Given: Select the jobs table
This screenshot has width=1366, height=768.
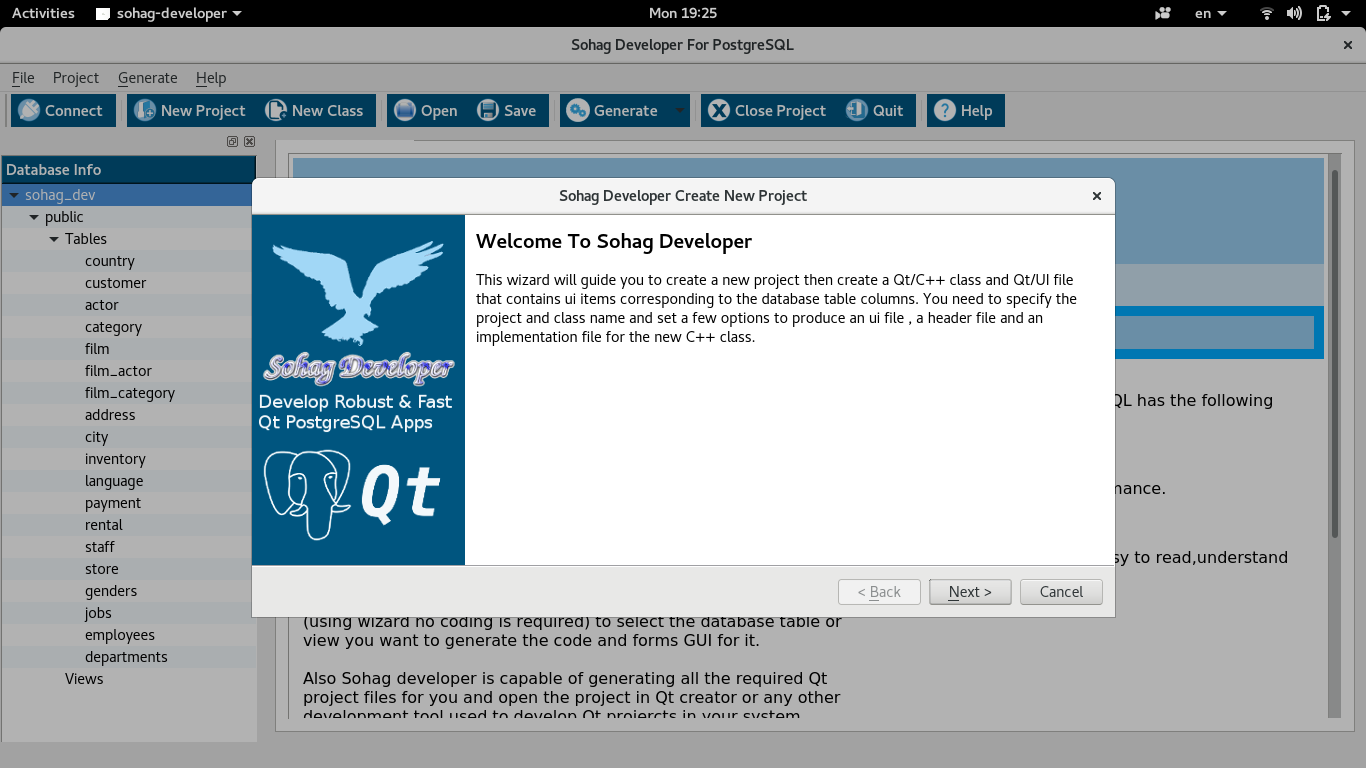Looking at the screenshot, I should point(98,613).
